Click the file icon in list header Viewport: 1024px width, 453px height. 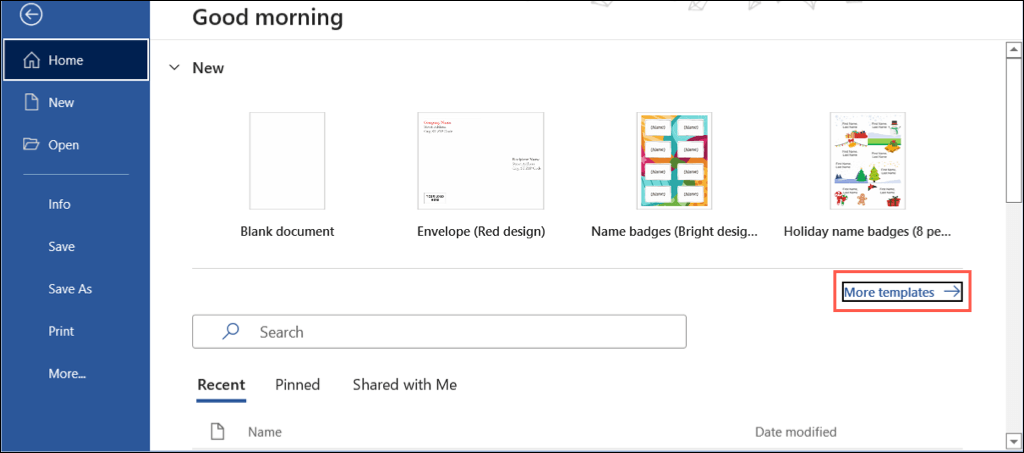point(217,432)
